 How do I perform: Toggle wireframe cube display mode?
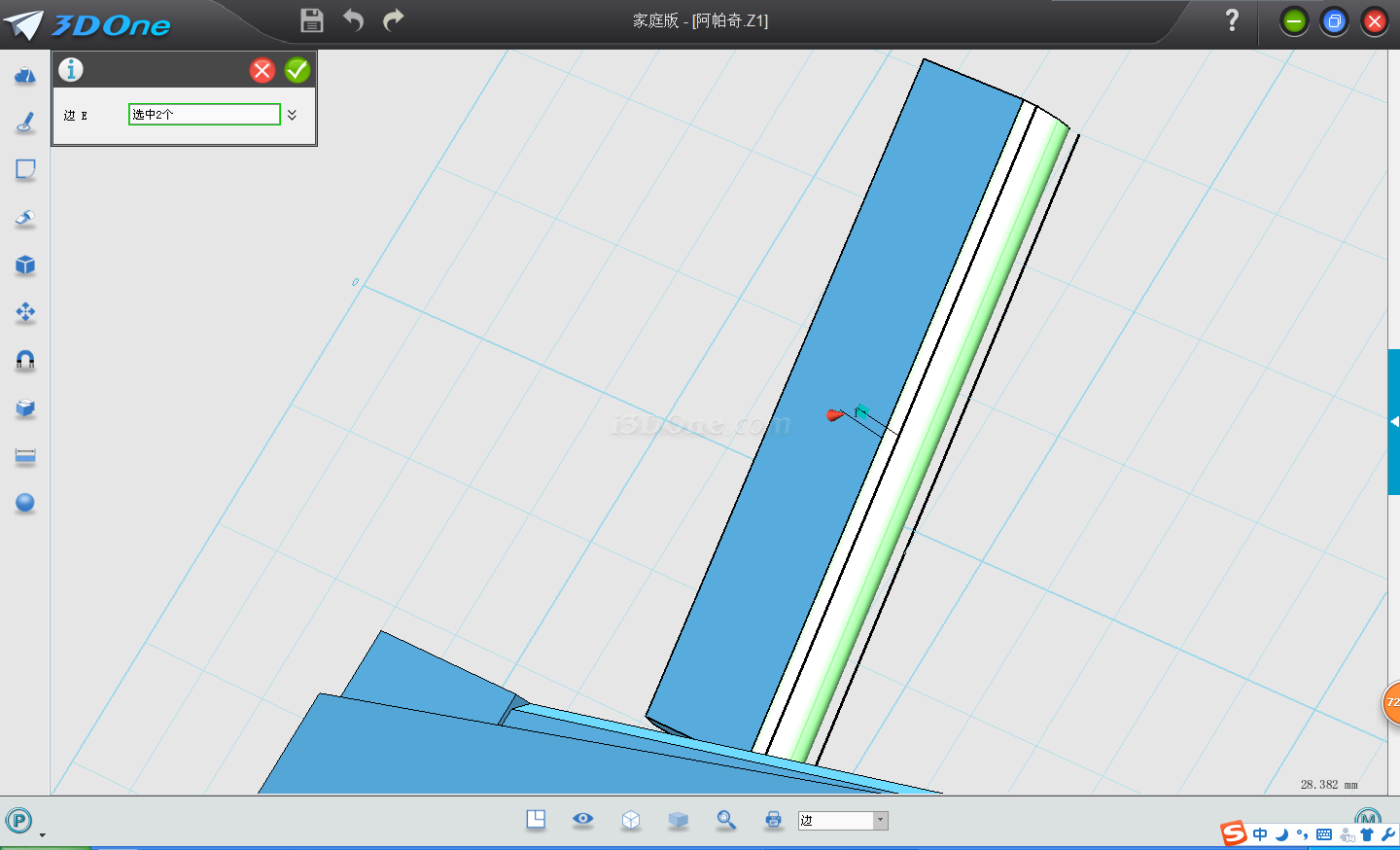[631, 820]
